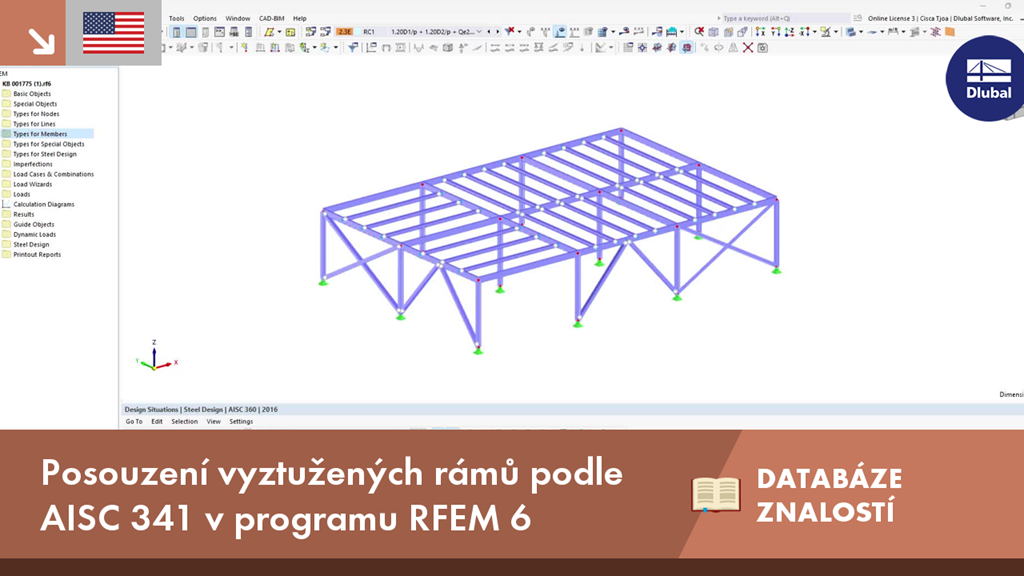Viewport: 1024px width, 576px height.
Task: Open the Edit table menu
Action: (x=157, y=421)
